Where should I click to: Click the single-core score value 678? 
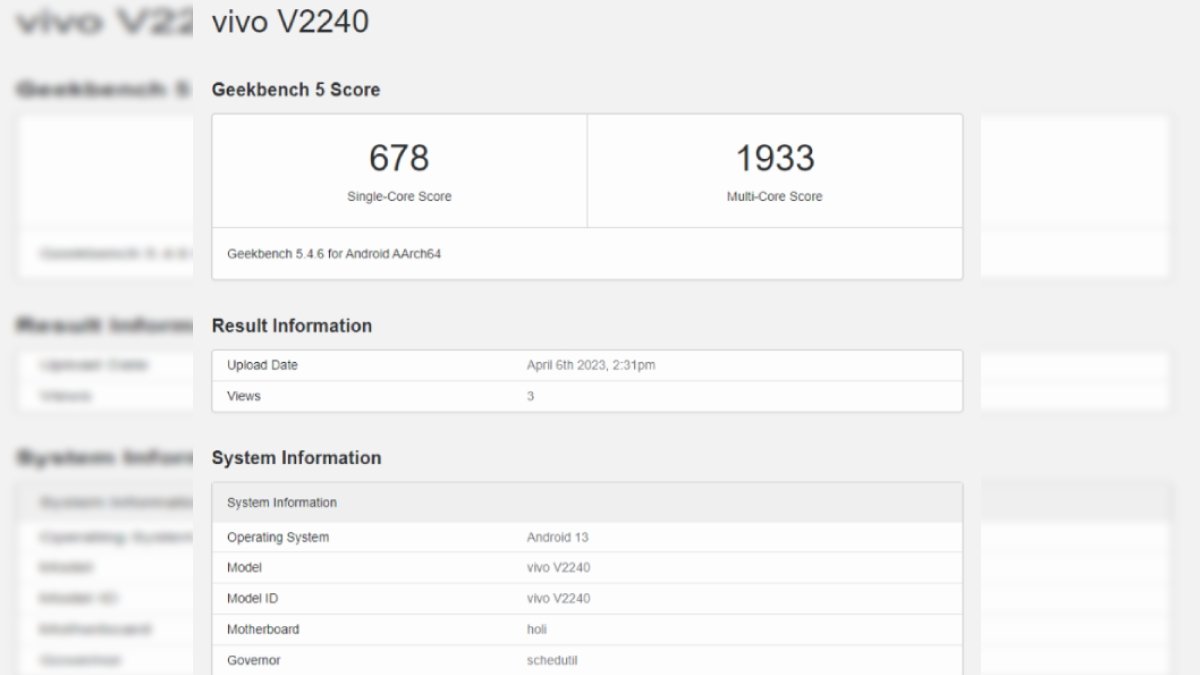[x=399, y=158]
